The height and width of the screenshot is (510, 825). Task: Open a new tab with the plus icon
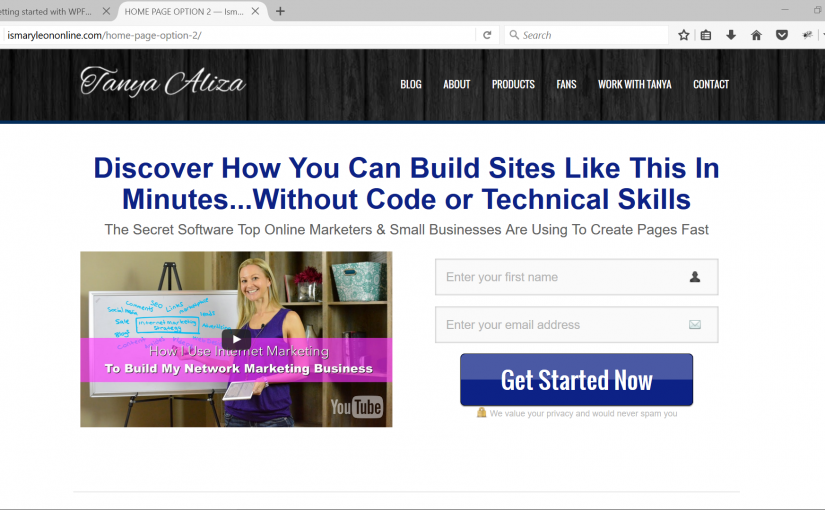click(x=280, y=11)
